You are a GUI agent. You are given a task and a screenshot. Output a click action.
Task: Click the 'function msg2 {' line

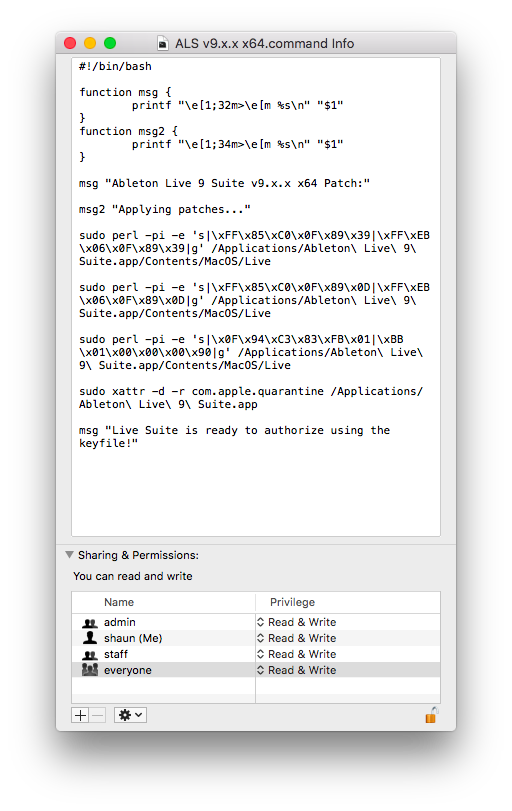tap(128, 131)
